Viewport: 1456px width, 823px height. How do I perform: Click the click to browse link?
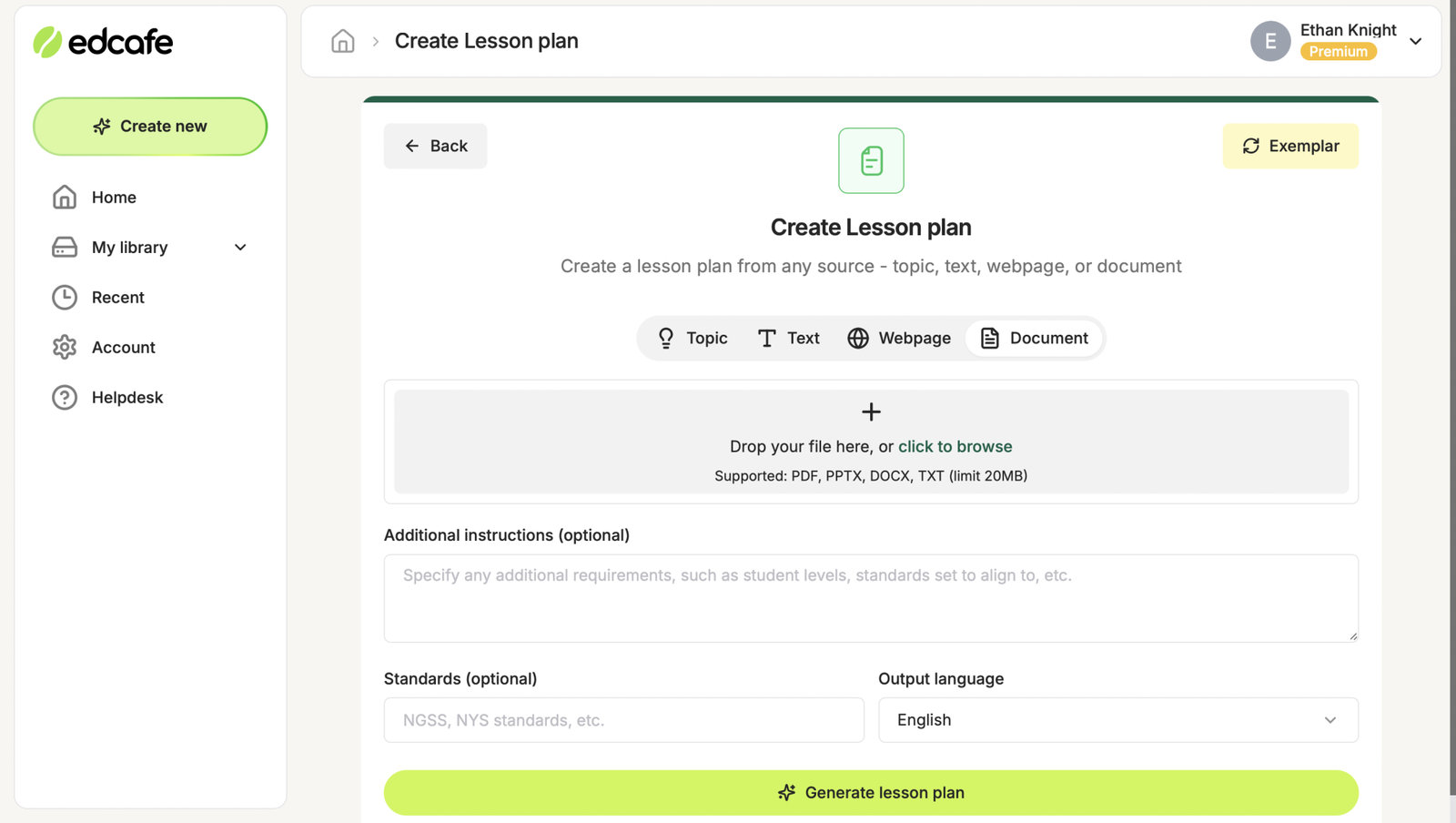955,446
